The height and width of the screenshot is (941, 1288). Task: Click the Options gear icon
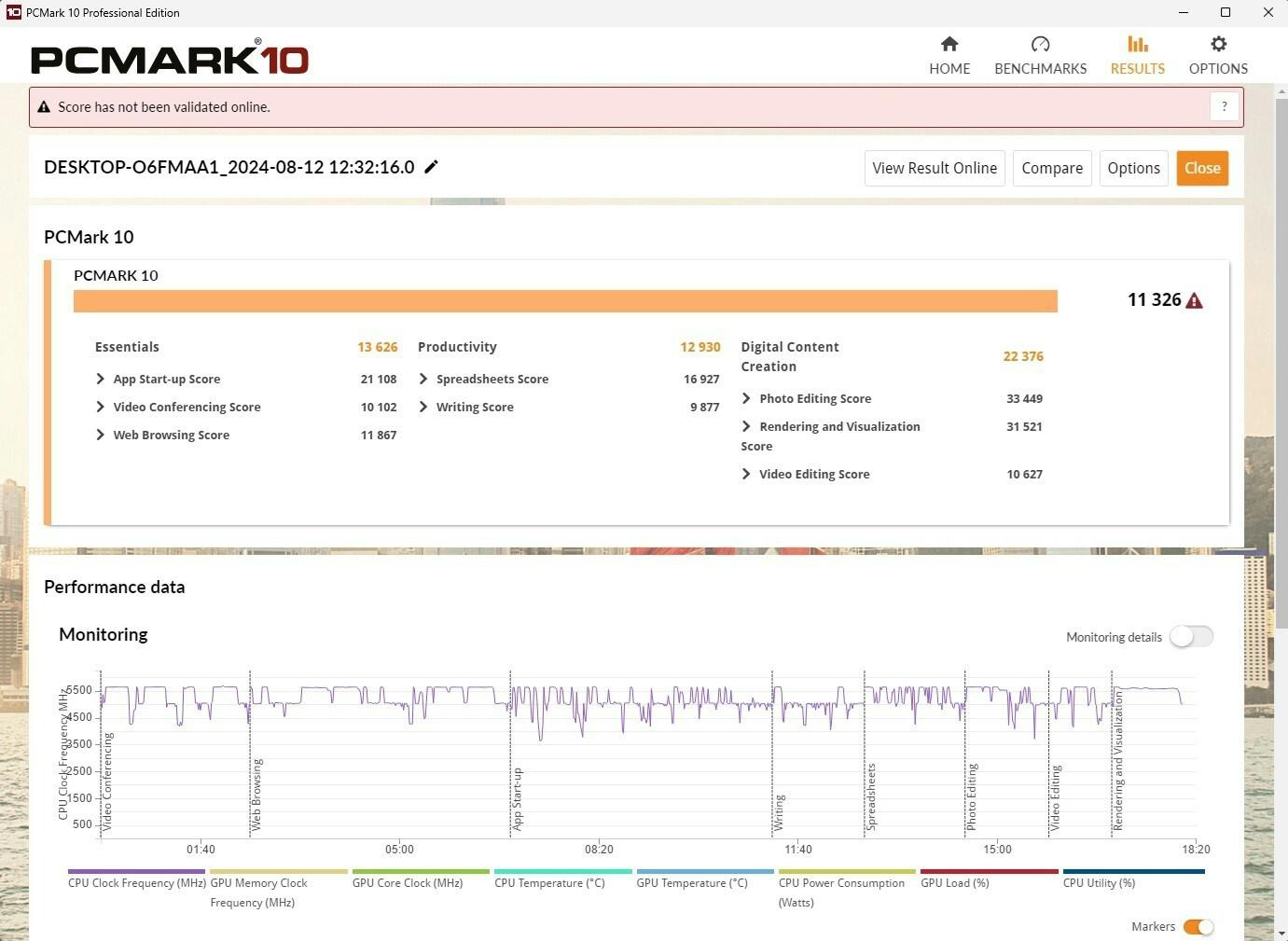[x=1218, y=44]
